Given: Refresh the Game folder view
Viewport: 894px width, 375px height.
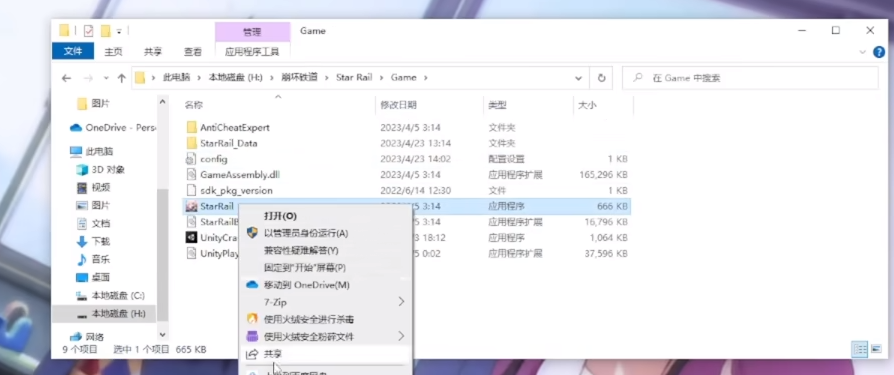Looking at the screenshot, I should click(x=601, y=78).
